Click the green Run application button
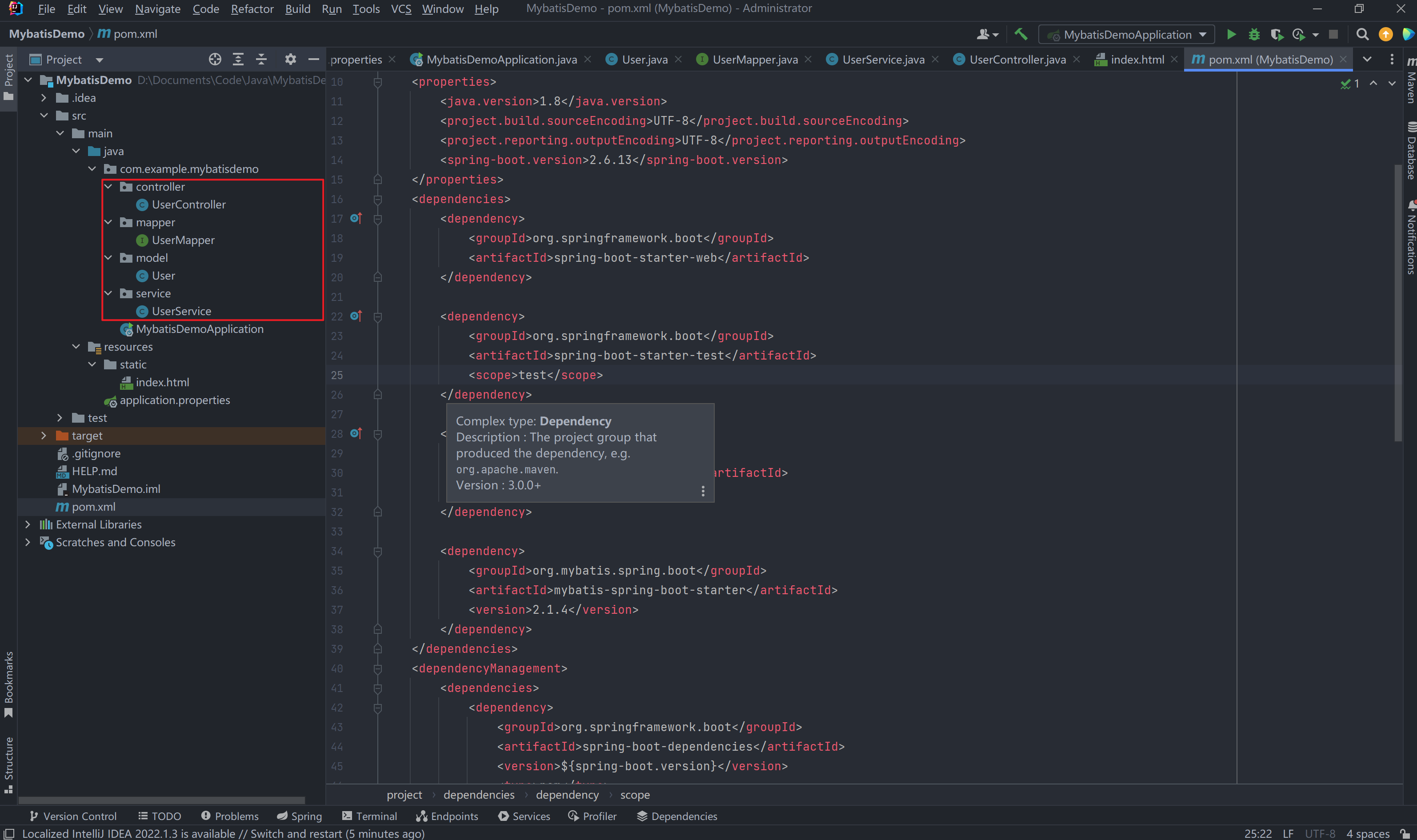Viewport: 1417px width, 840px height. (x=1231, y=35)
